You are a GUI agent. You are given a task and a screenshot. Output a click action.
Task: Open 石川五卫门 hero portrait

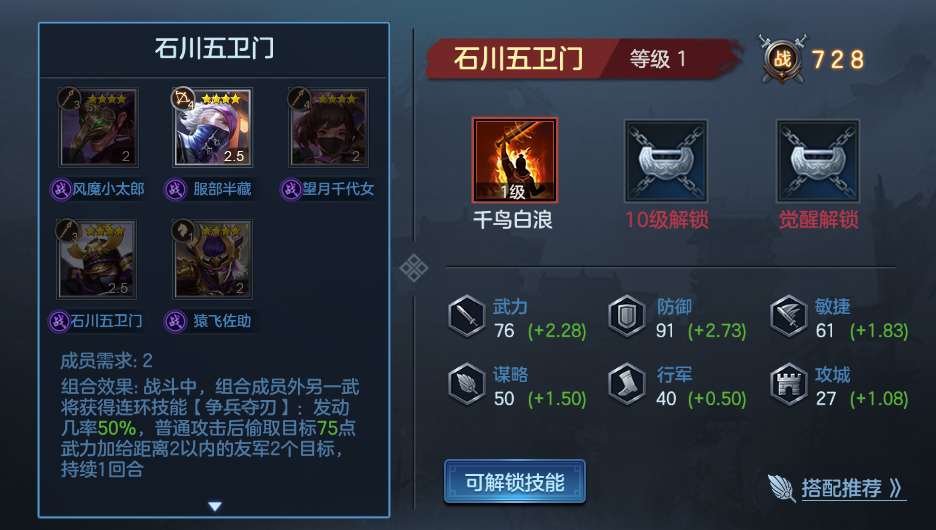click(x=97, y=260)
